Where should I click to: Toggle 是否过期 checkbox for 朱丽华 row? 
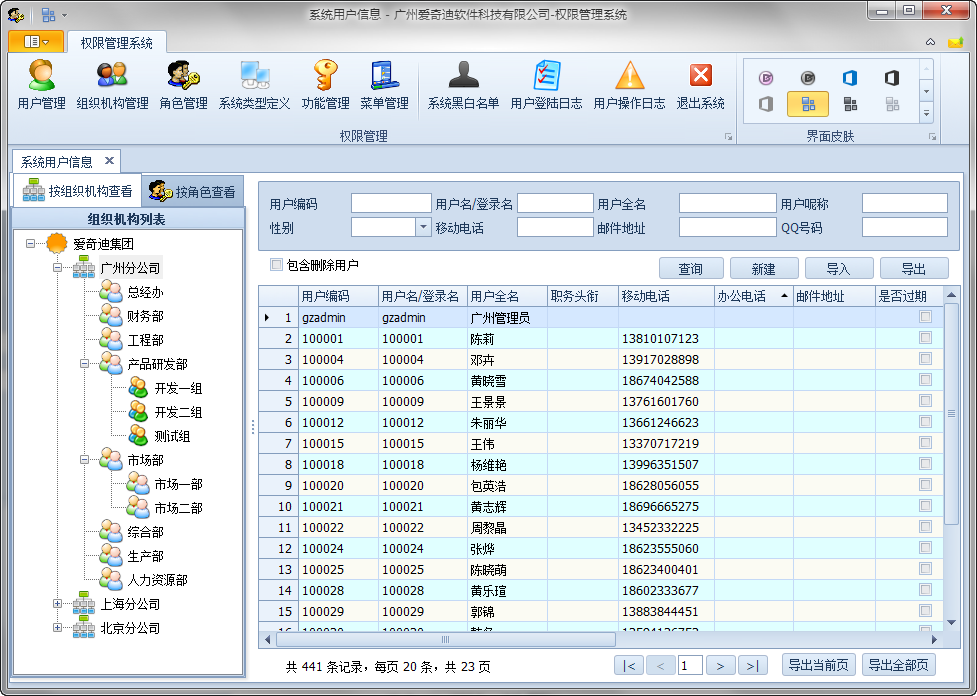pos(925,422)
